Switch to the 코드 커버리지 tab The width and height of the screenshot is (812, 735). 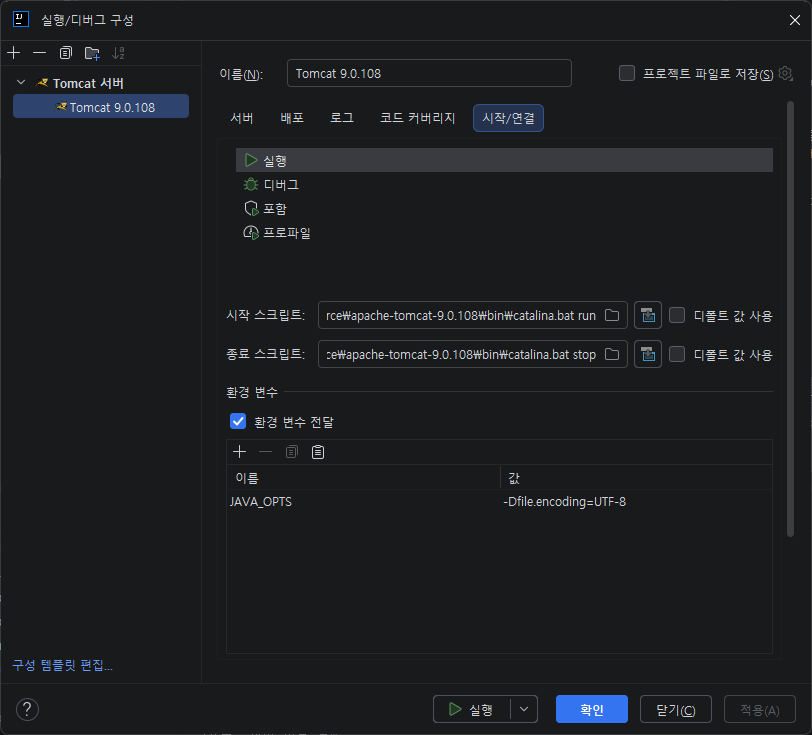tap(417, 118)
